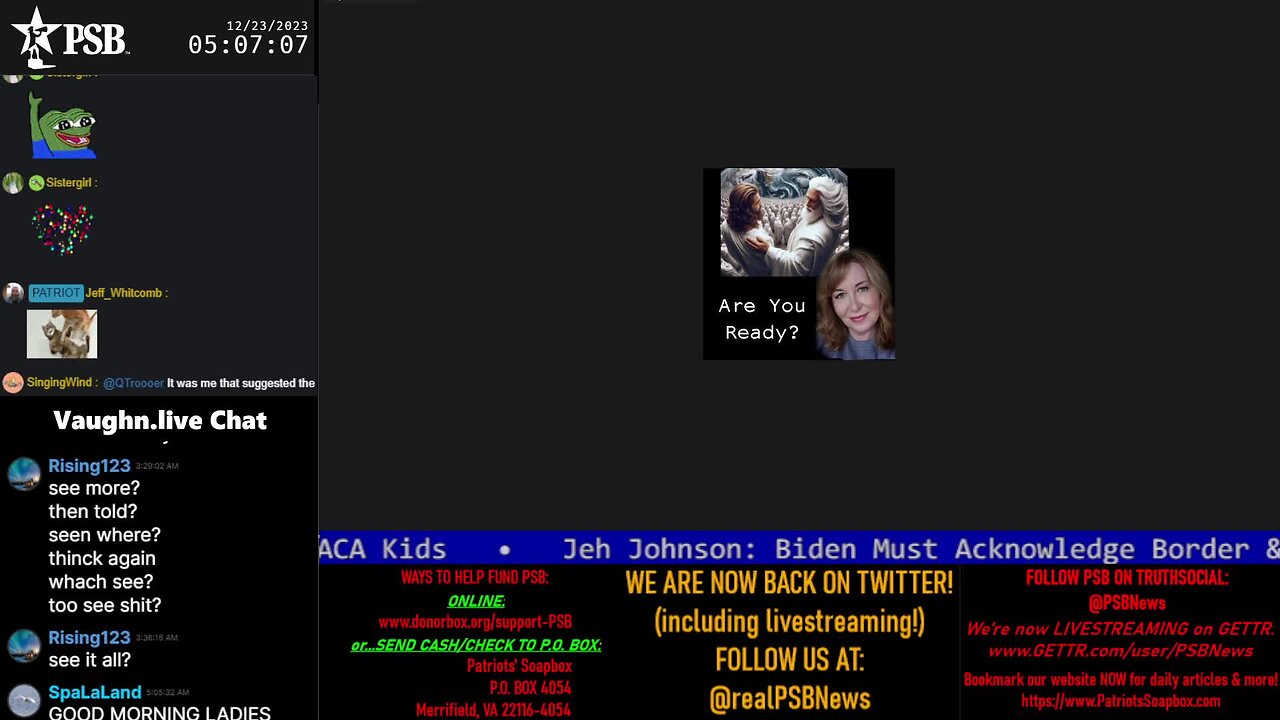The image size is (1280, 720).
Task: Click the 'Are You Ready?' thumbnail image
Action: [799, 264]
